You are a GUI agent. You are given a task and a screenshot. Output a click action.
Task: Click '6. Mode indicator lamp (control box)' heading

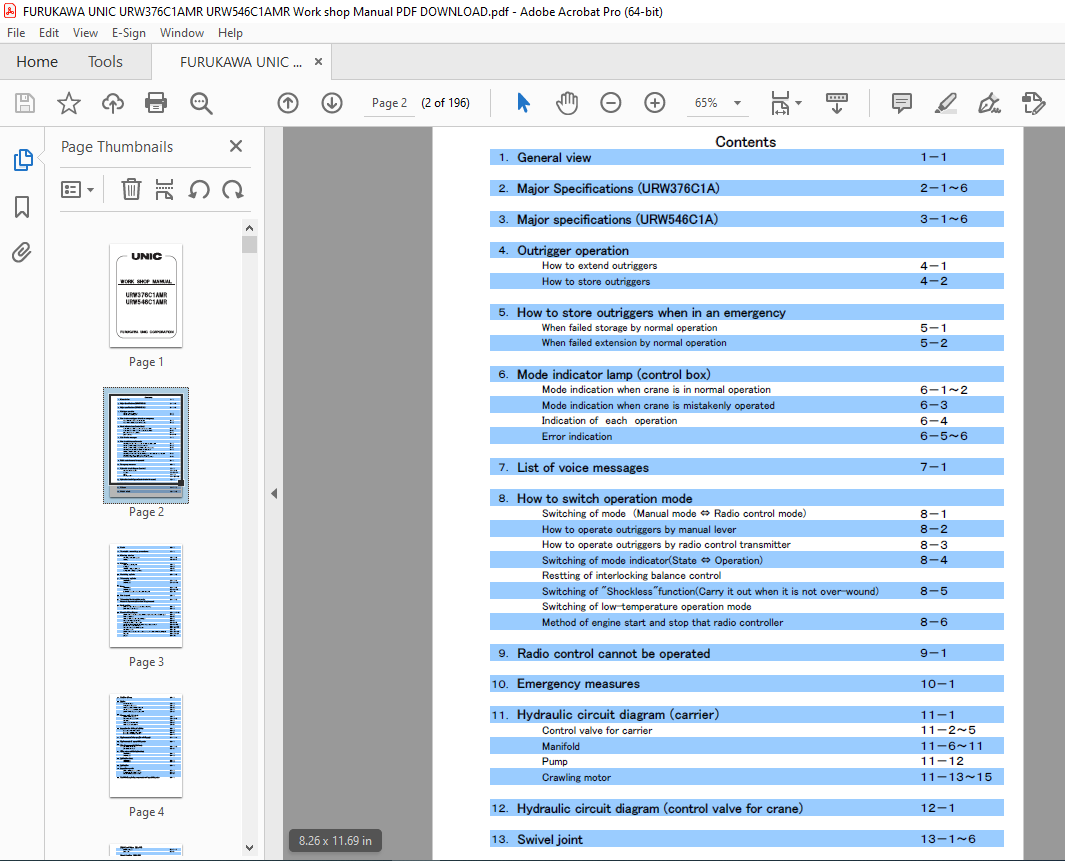tap(746, 374)
